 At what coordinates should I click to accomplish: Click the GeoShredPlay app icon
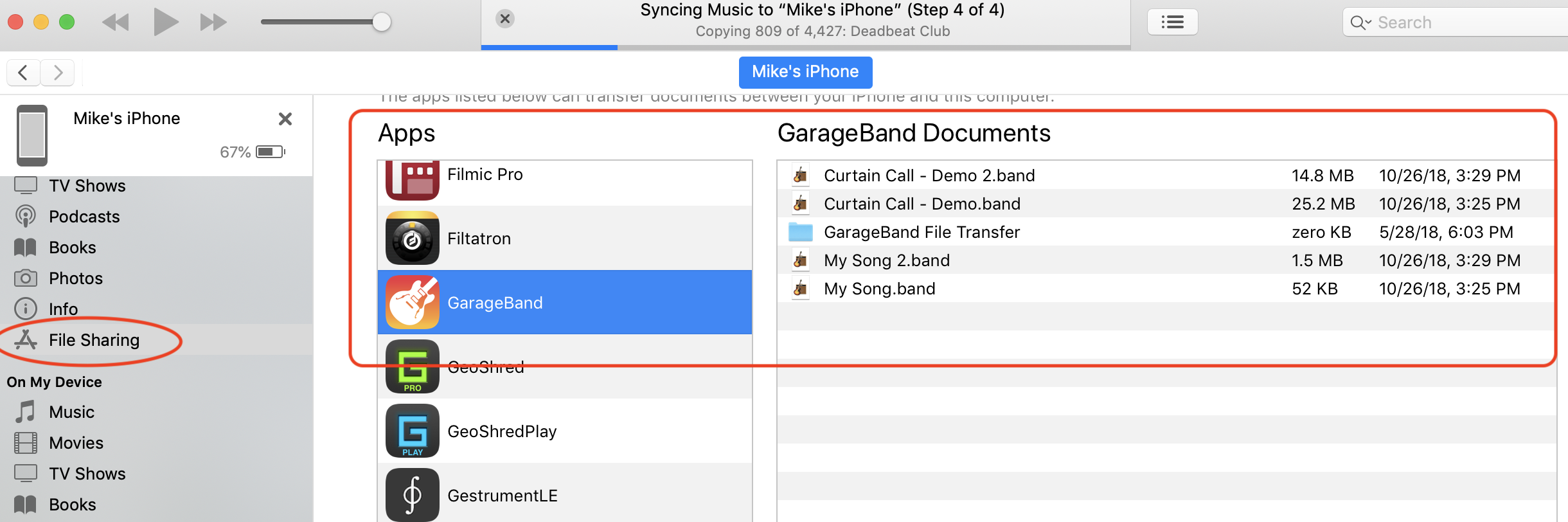click(413, 431)
